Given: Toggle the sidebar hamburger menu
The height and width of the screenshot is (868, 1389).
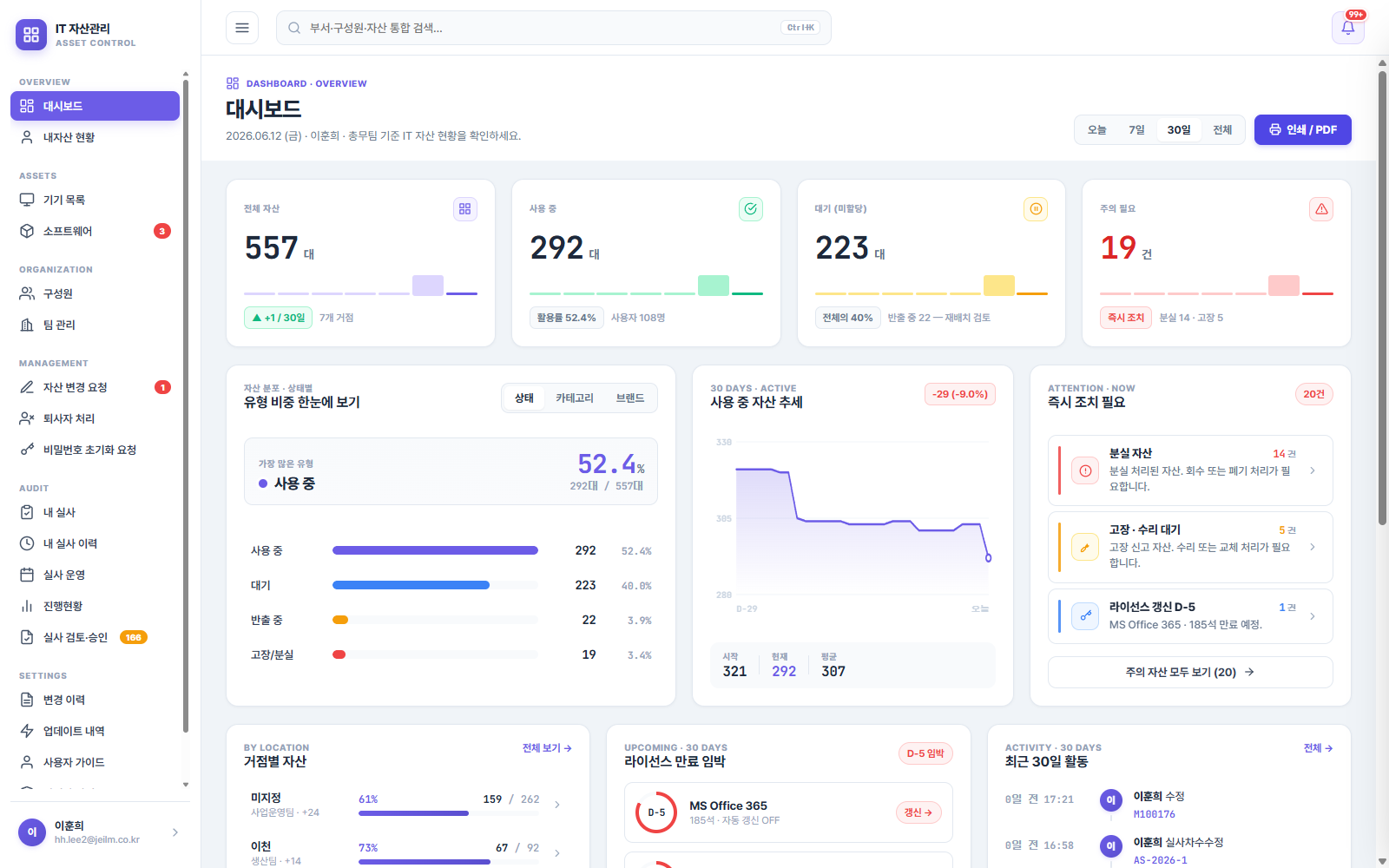Looking at the screenshot, I should click(242, 28).
